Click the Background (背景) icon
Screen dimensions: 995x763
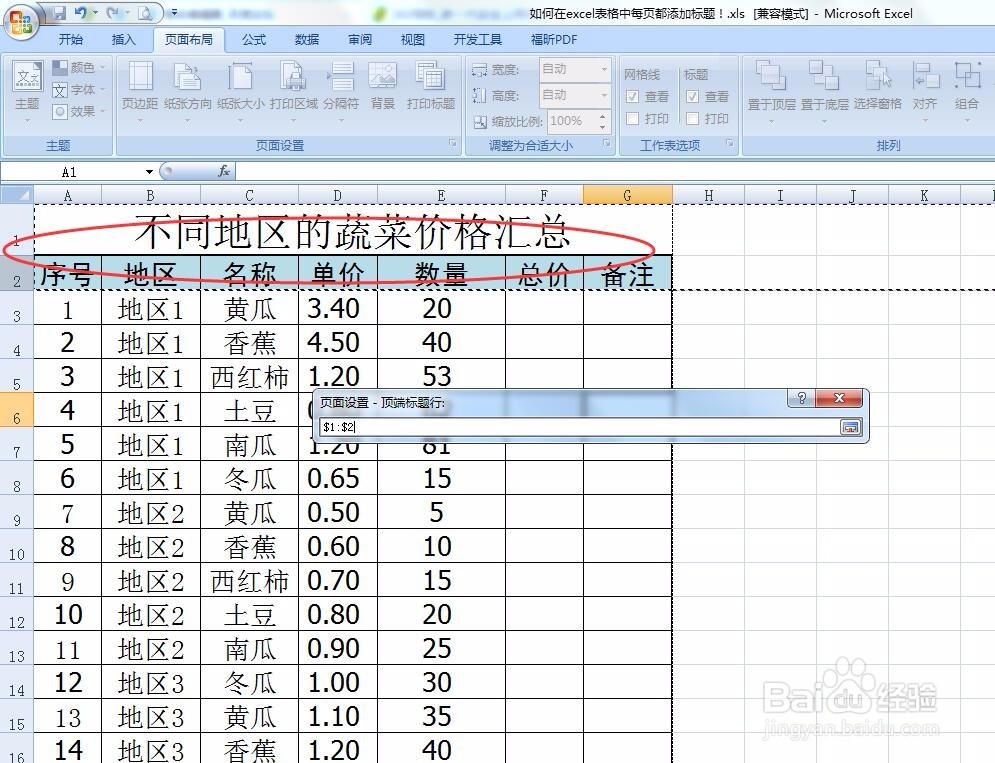(383, 87)
